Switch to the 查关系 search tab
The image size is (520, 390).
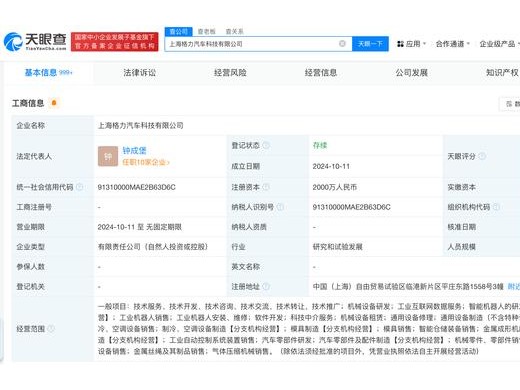(x=234, y=32)
